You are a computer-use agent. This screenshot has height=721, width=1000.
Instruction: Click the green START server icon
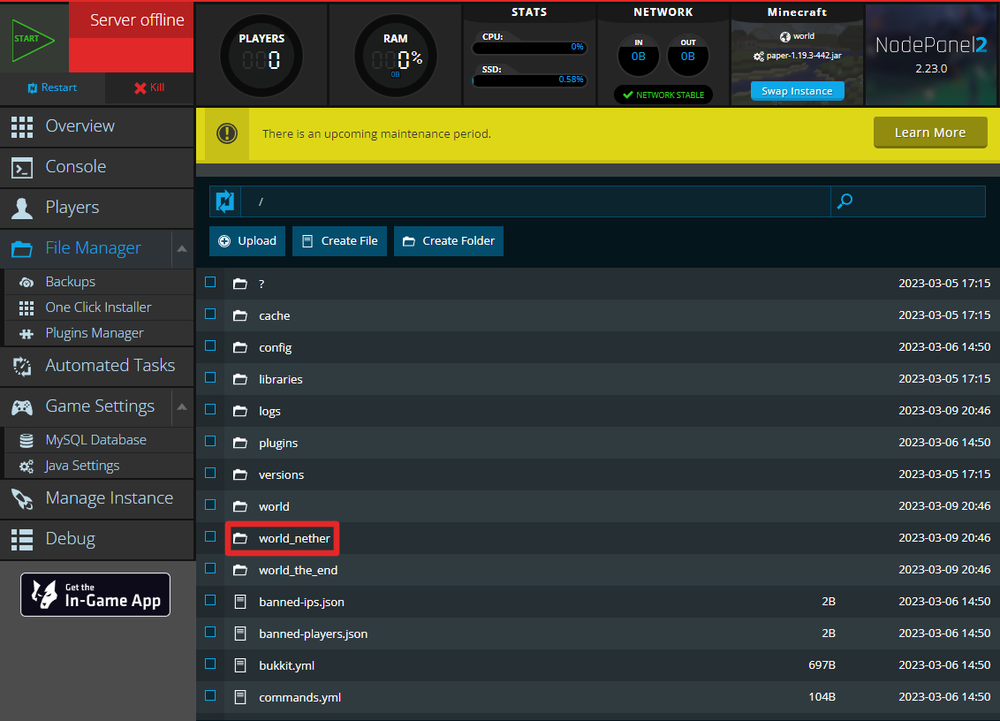pyautogui.click(x=32, y=37)
